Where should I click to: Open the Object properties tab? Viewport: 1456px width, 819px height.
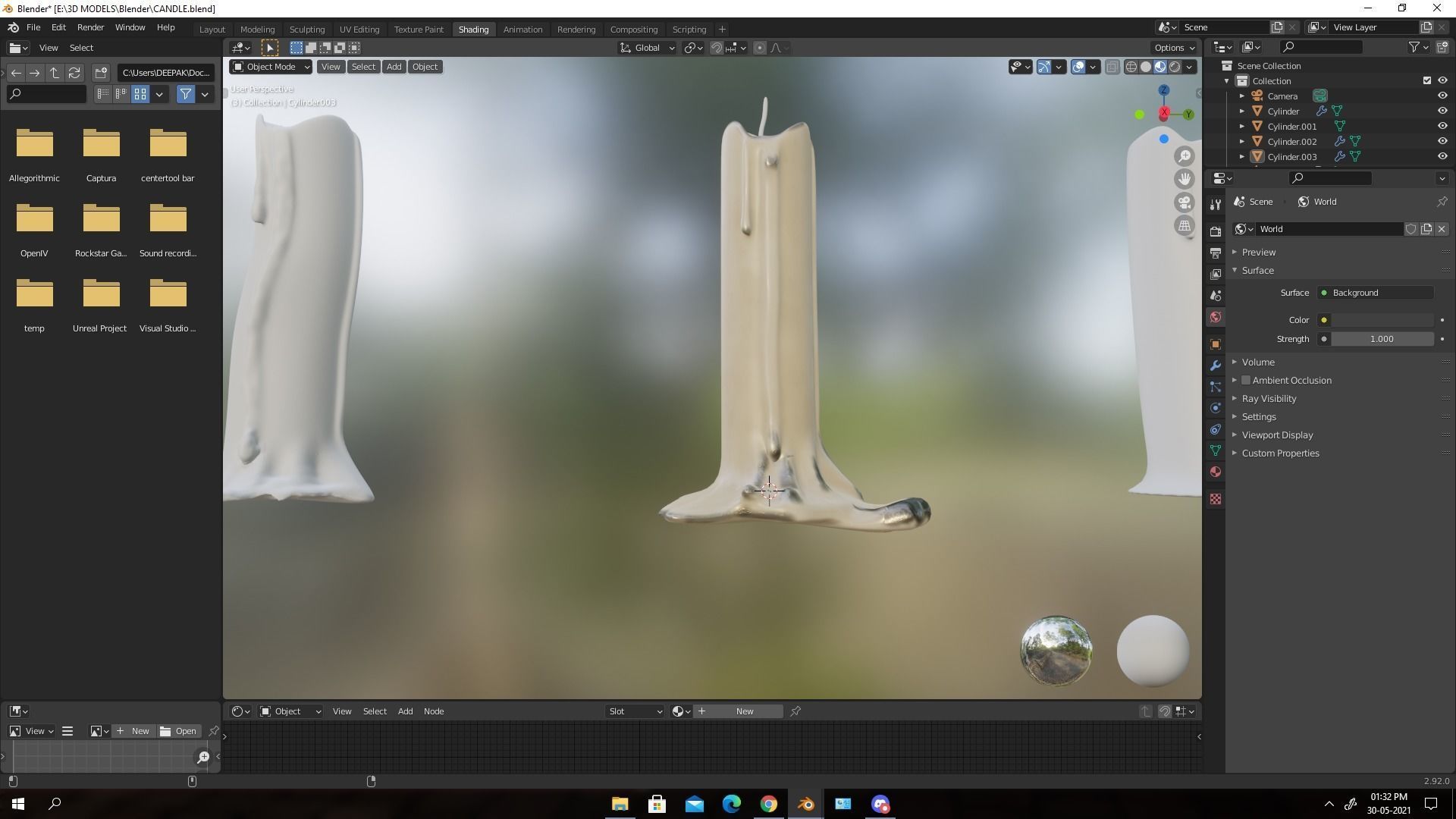[1216, 344]
